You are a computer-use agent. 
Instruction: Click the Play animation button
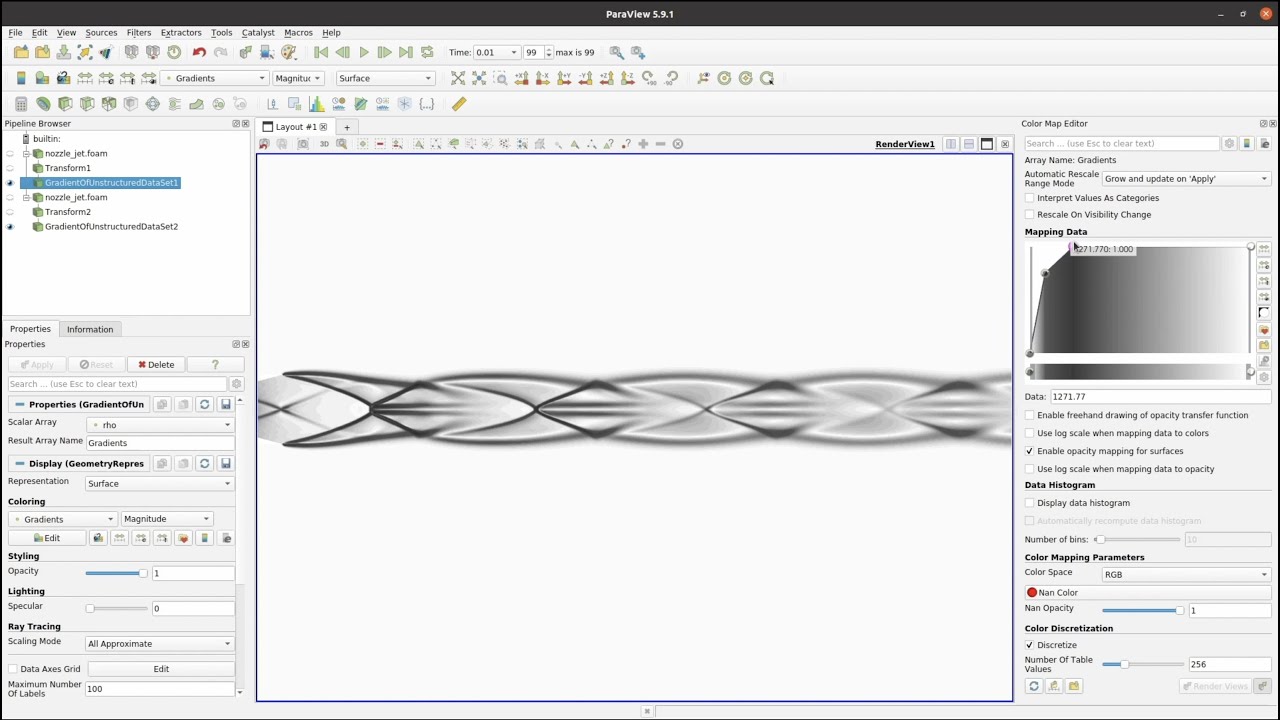tap(364, 52)
